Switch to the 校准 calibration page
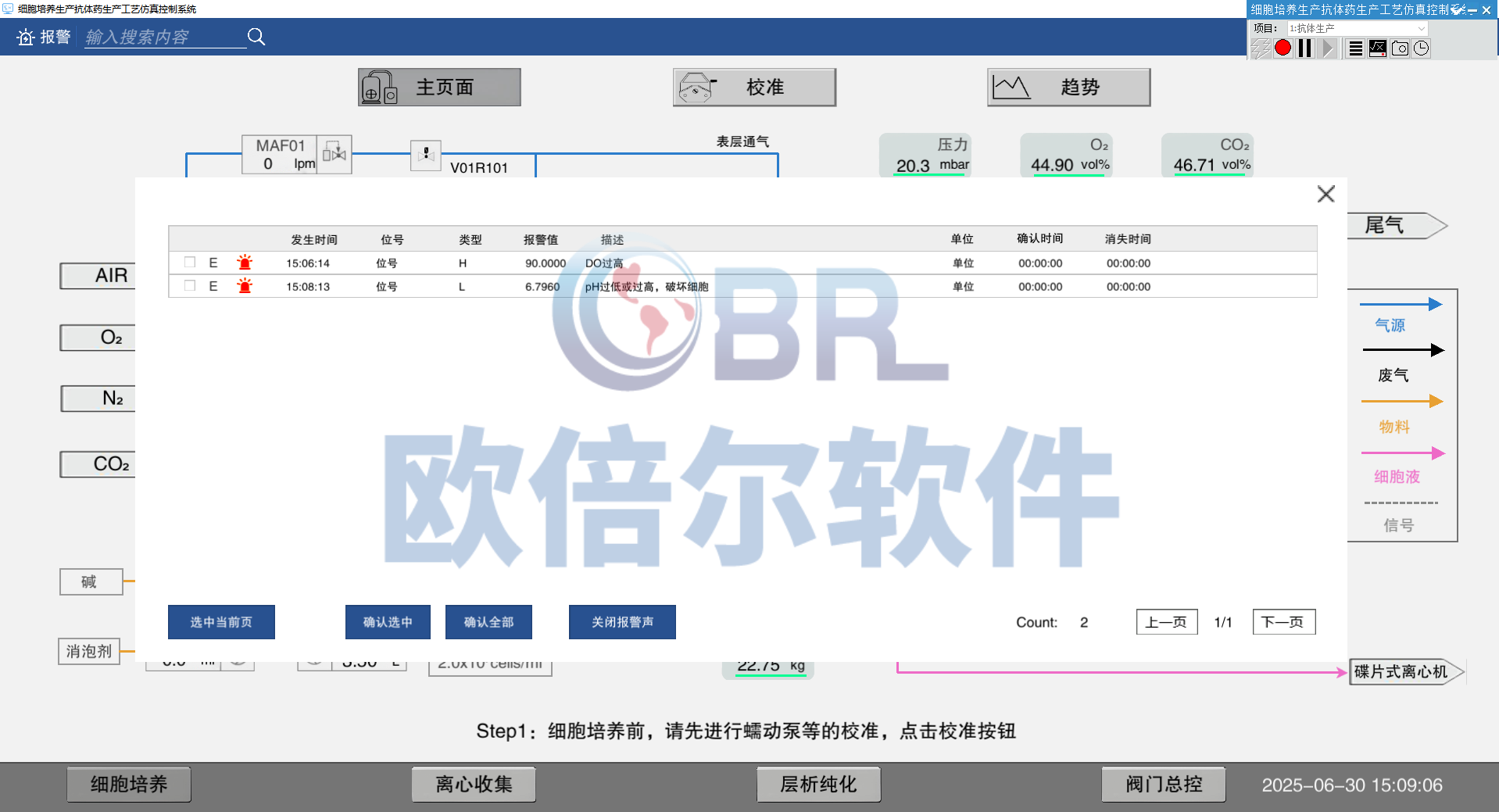1499x812 pixels. 754,88
